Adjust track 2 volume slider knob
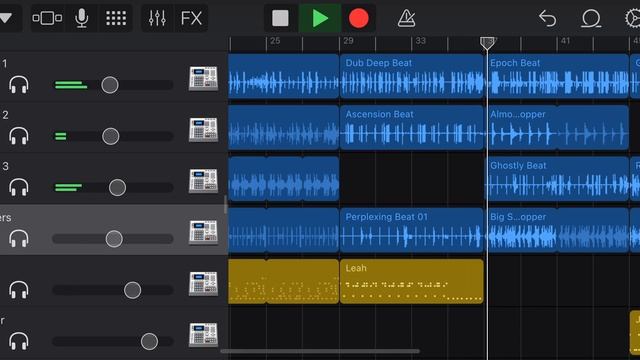The height and width of the screenshot is (360, 640). click(x=111, y=136)
